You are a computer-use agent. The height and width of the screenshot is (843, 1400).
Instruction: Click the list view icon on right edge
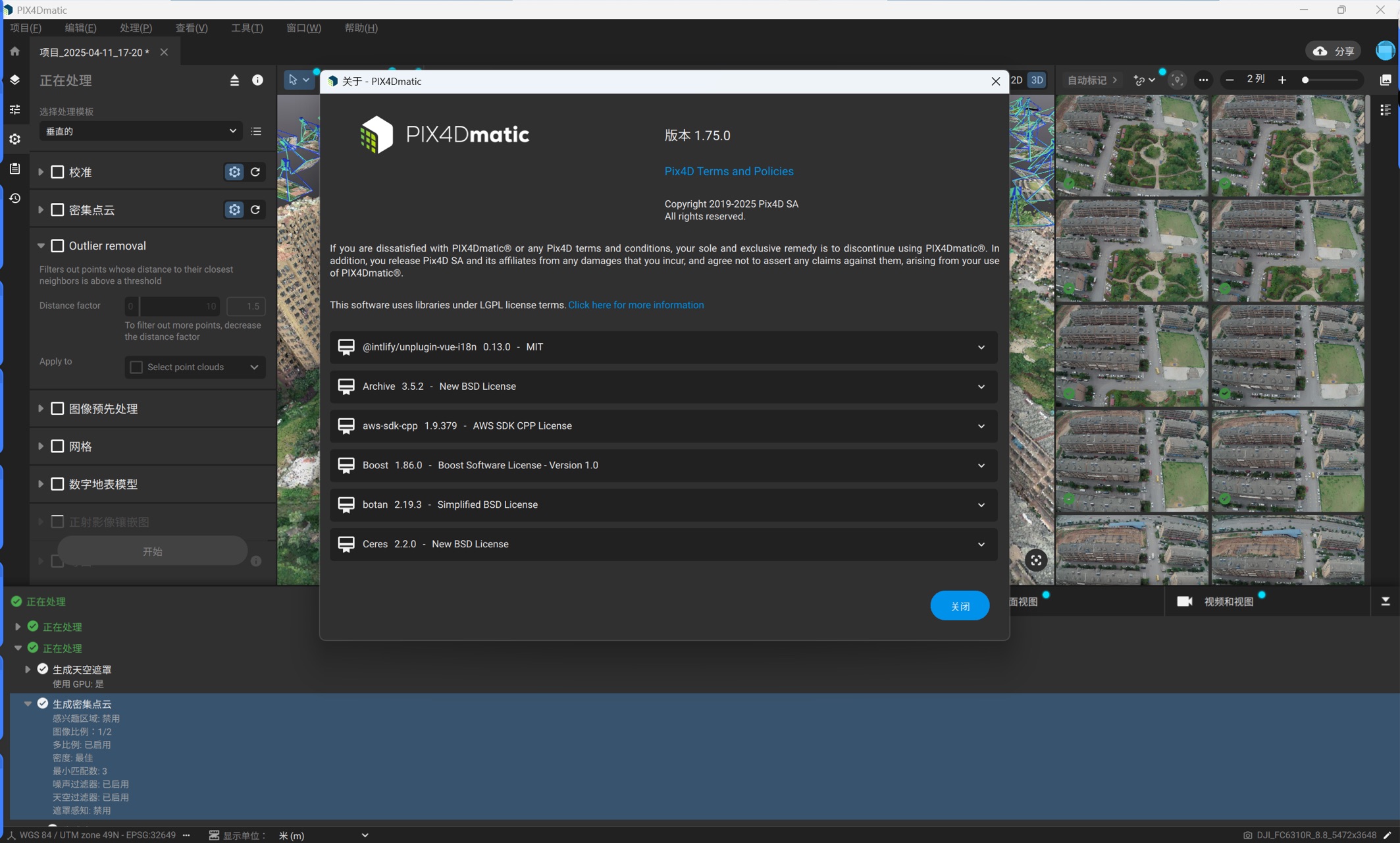(x=1386, y=110)
